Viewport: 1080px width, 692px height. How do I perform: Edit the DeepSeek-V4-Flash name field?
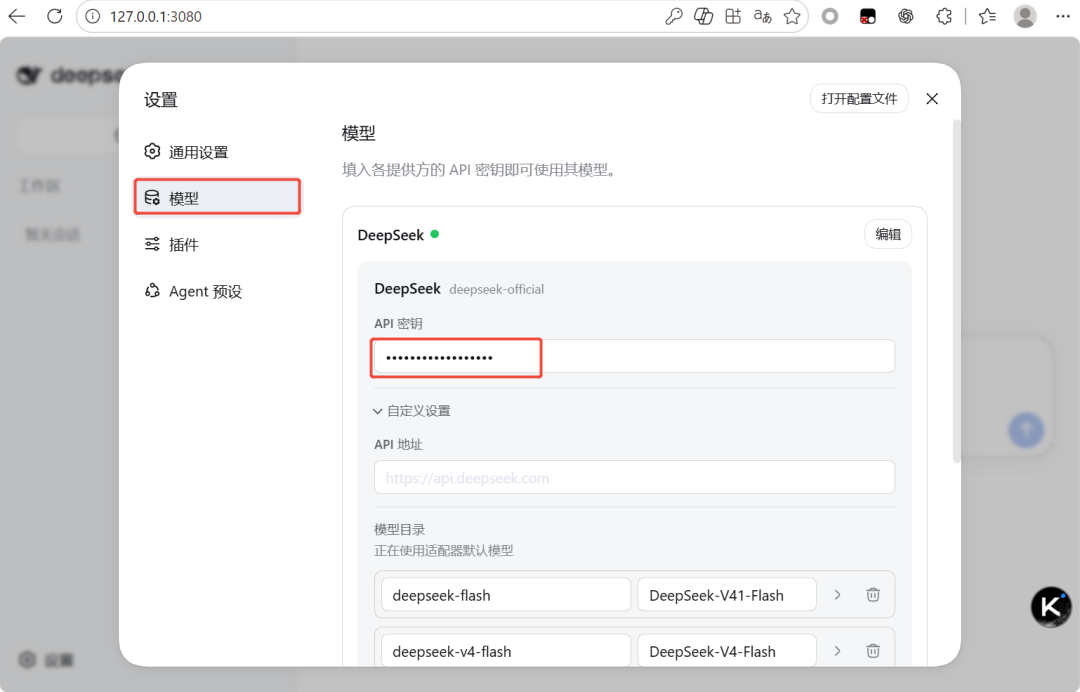pyautogui.click(x=727, y=651)
